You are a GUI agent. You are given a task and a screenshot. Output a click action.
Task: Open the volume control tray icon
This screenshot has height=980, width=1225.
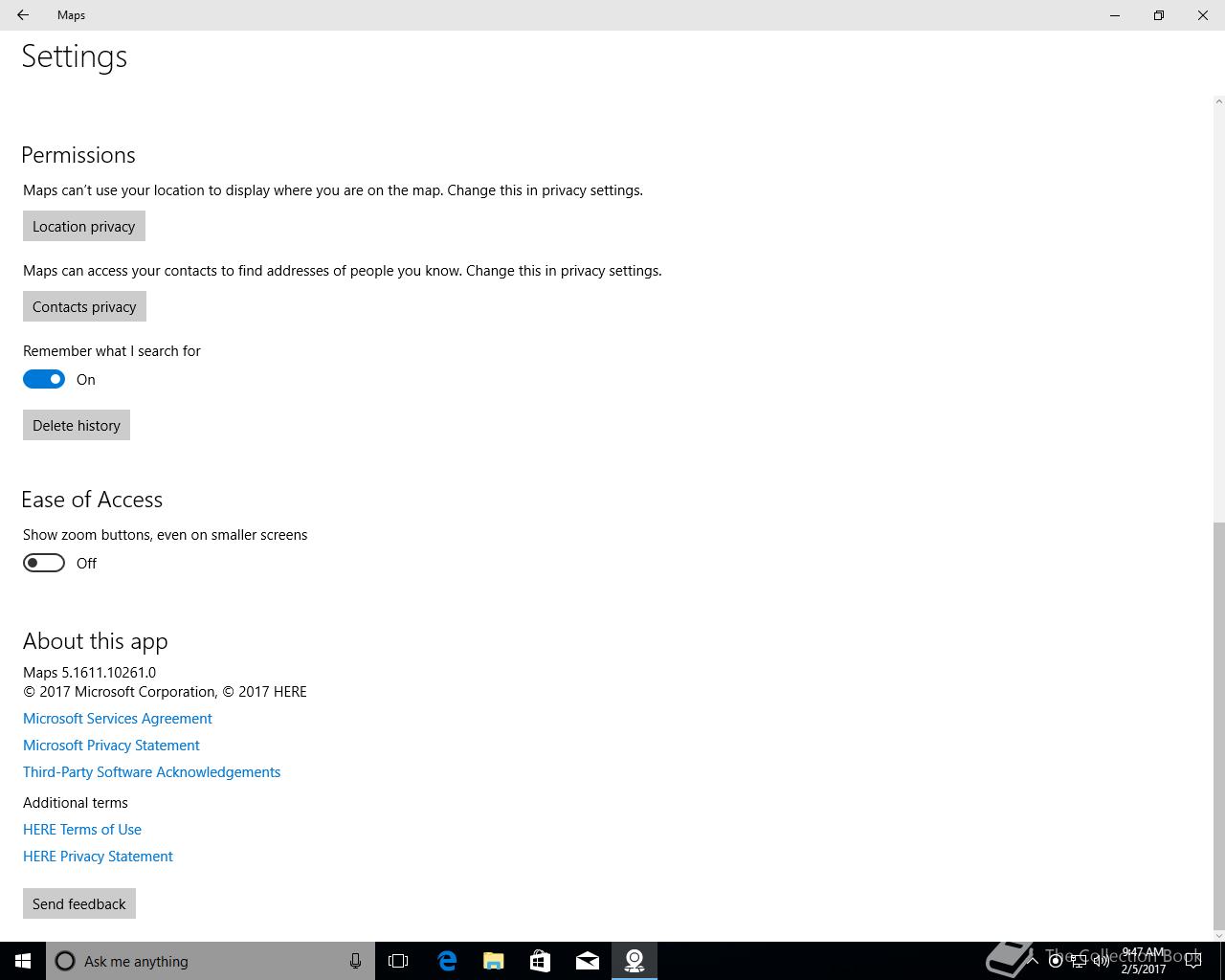pos(1101,961)
